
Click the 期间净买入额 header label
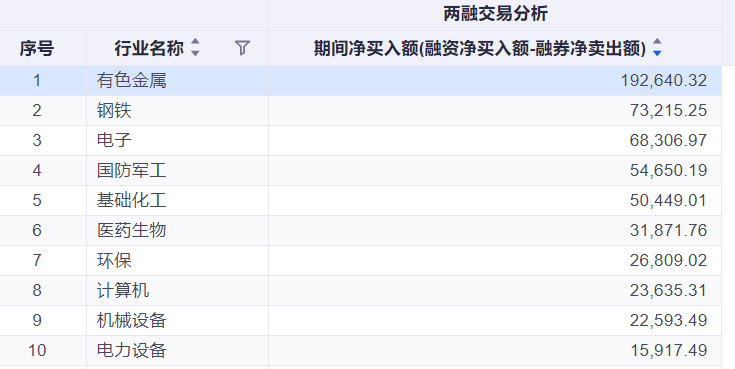[480, 48]
